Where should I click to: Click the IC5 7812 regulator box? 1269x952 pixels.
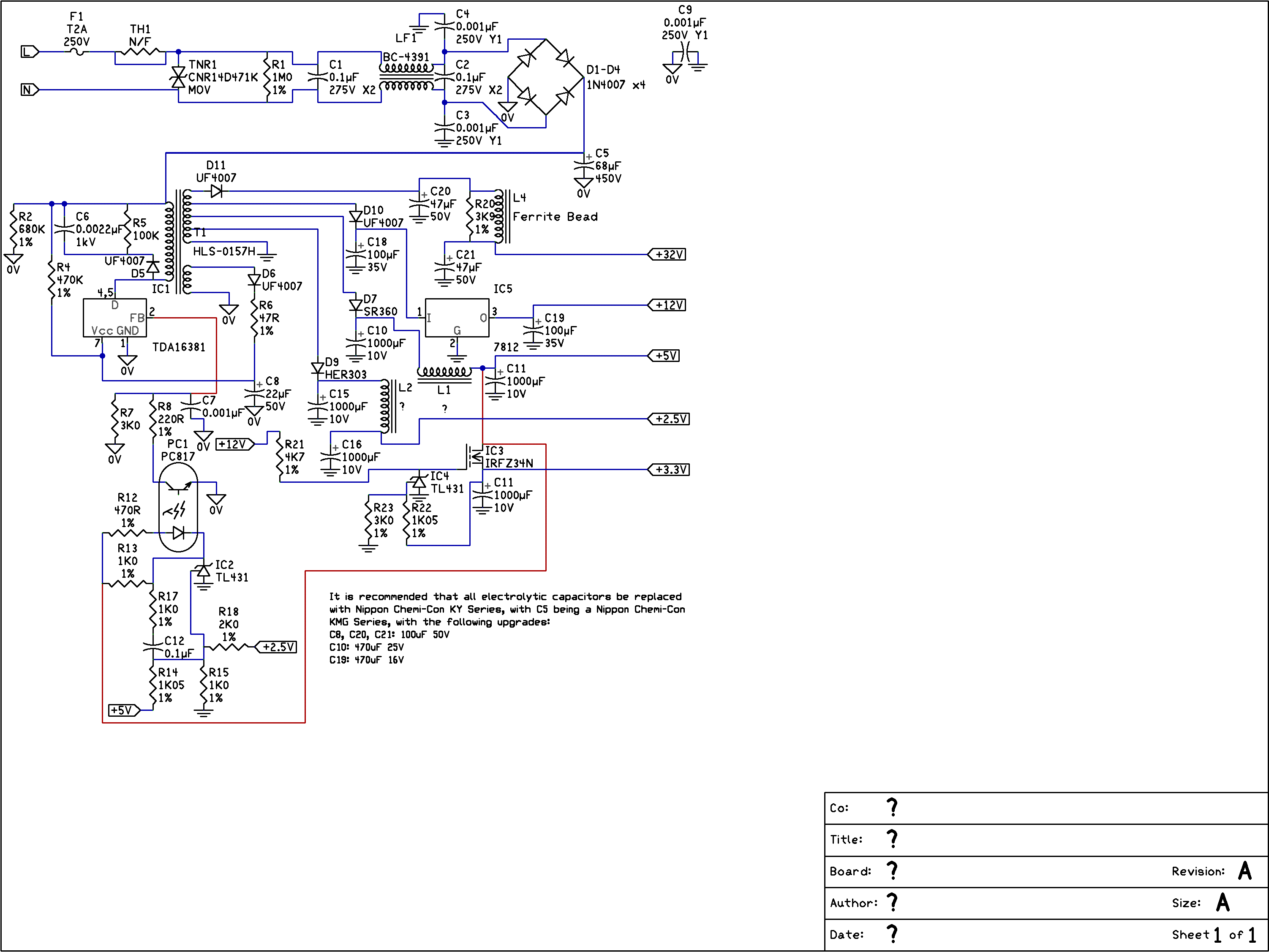457,318
